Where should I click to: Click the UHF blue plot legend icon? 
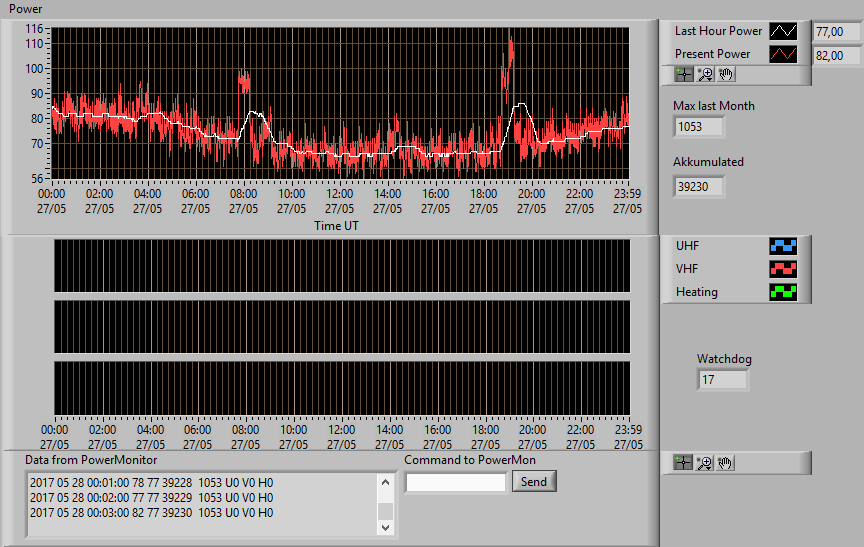[x=783, y=246]
